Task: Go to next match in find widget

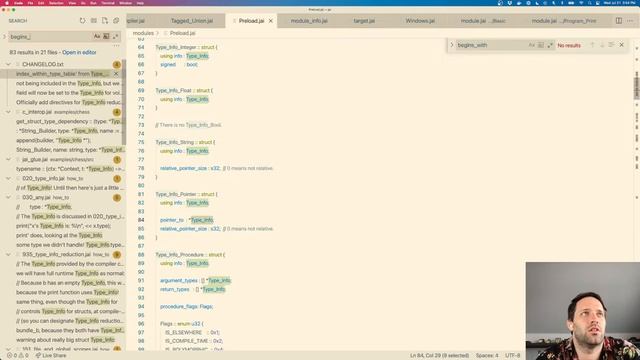Action: 602,45
